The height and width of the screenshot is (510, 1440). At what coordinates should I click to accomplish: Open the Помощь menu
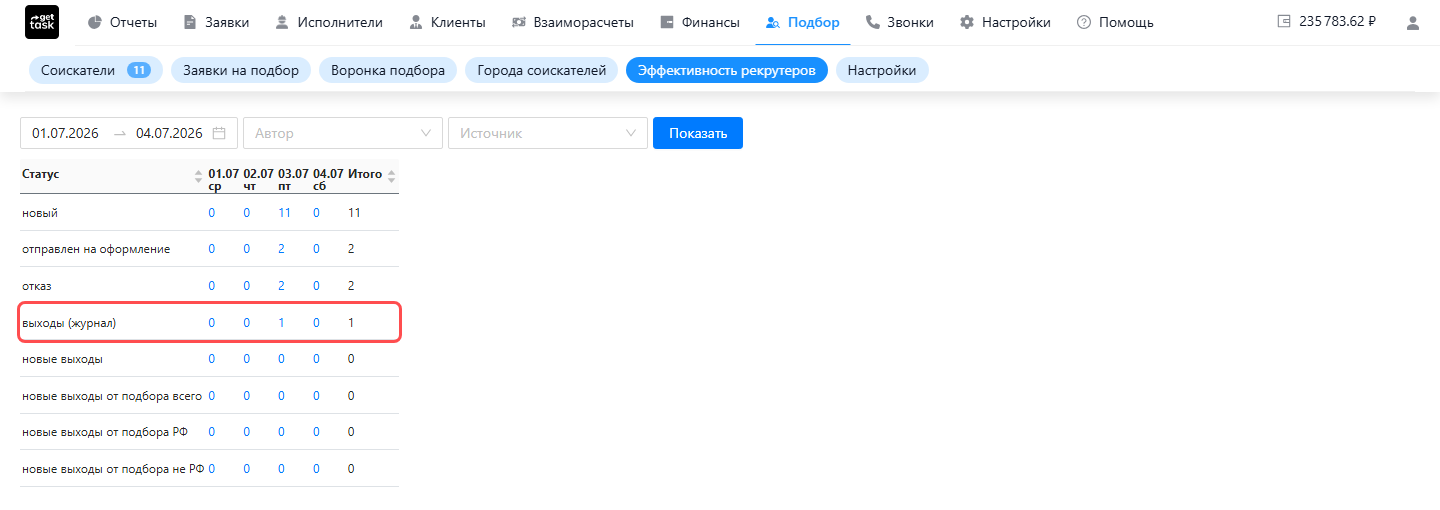[x=1115, y=22]
